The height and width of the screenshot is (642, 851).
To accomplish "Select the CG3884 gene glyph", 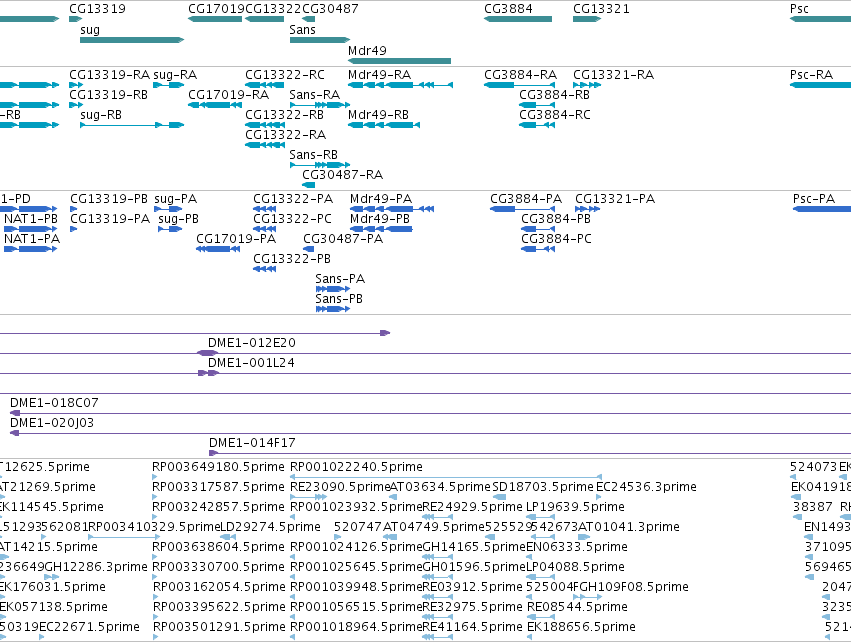I will [x=518, y=19].
